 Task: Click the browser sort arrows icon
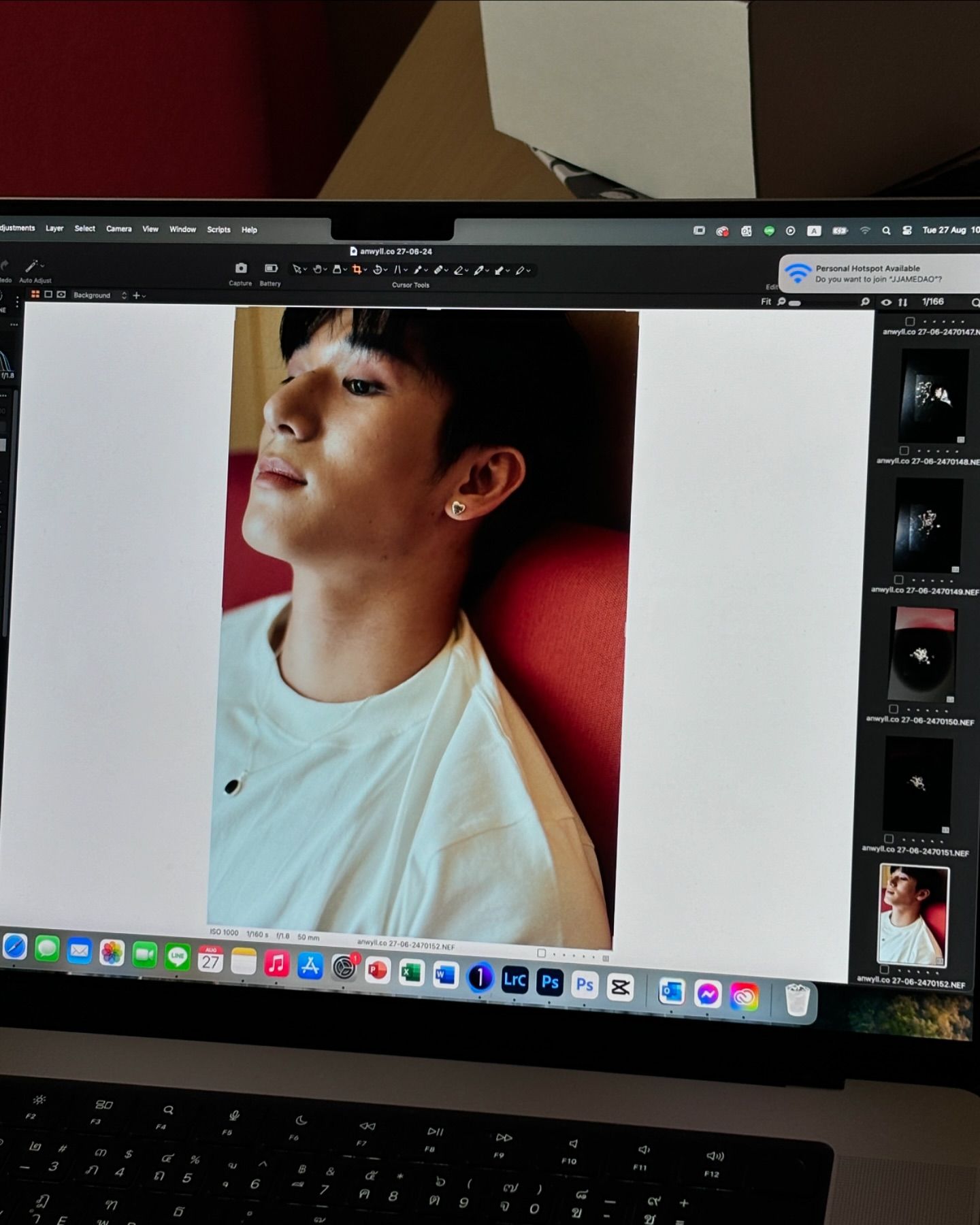(x=902, y=302)
